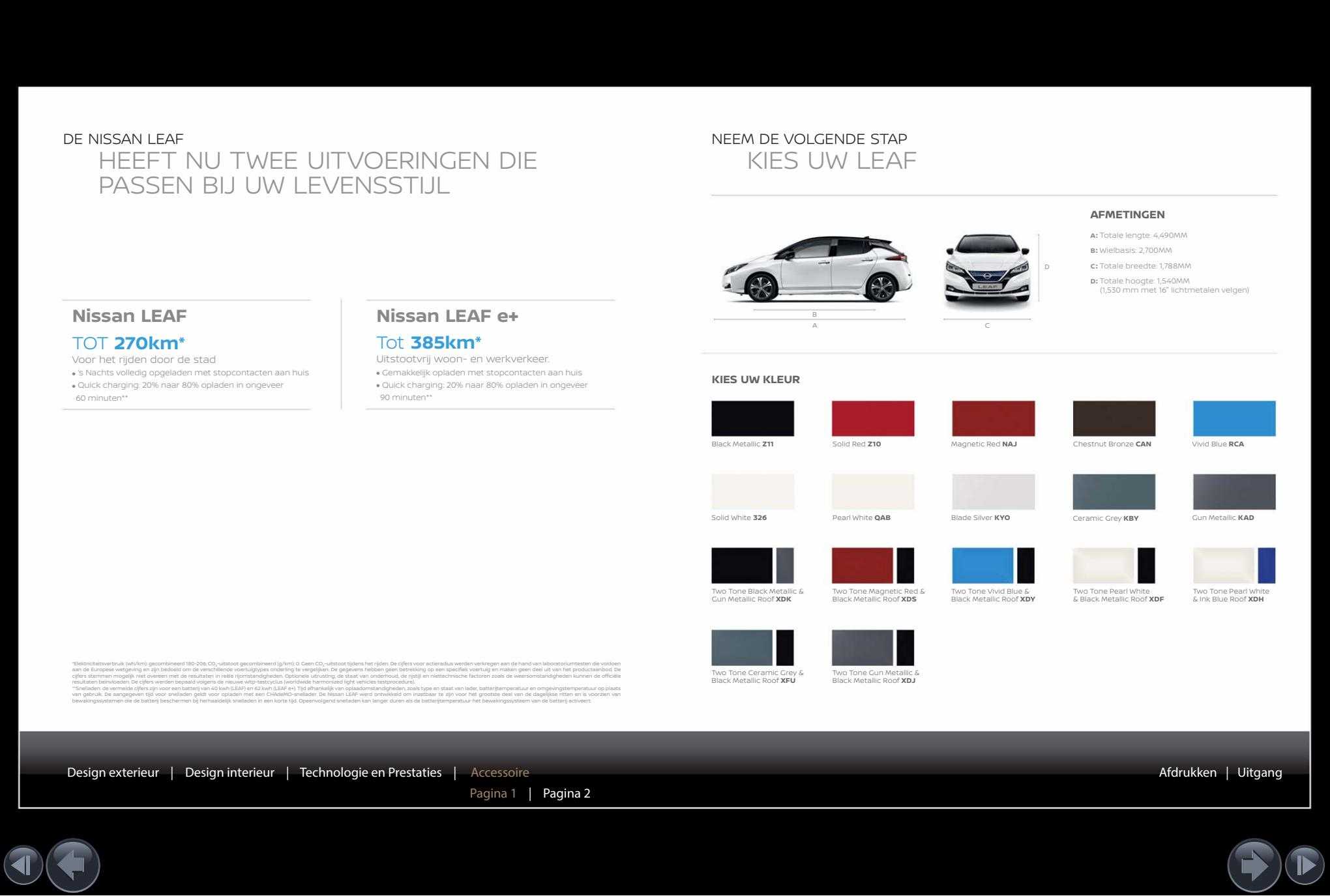Image resolution: width=1330 pixels, height=896 pixels.
Task: Open the Design exterieur section
Action: tap(113, 772)
